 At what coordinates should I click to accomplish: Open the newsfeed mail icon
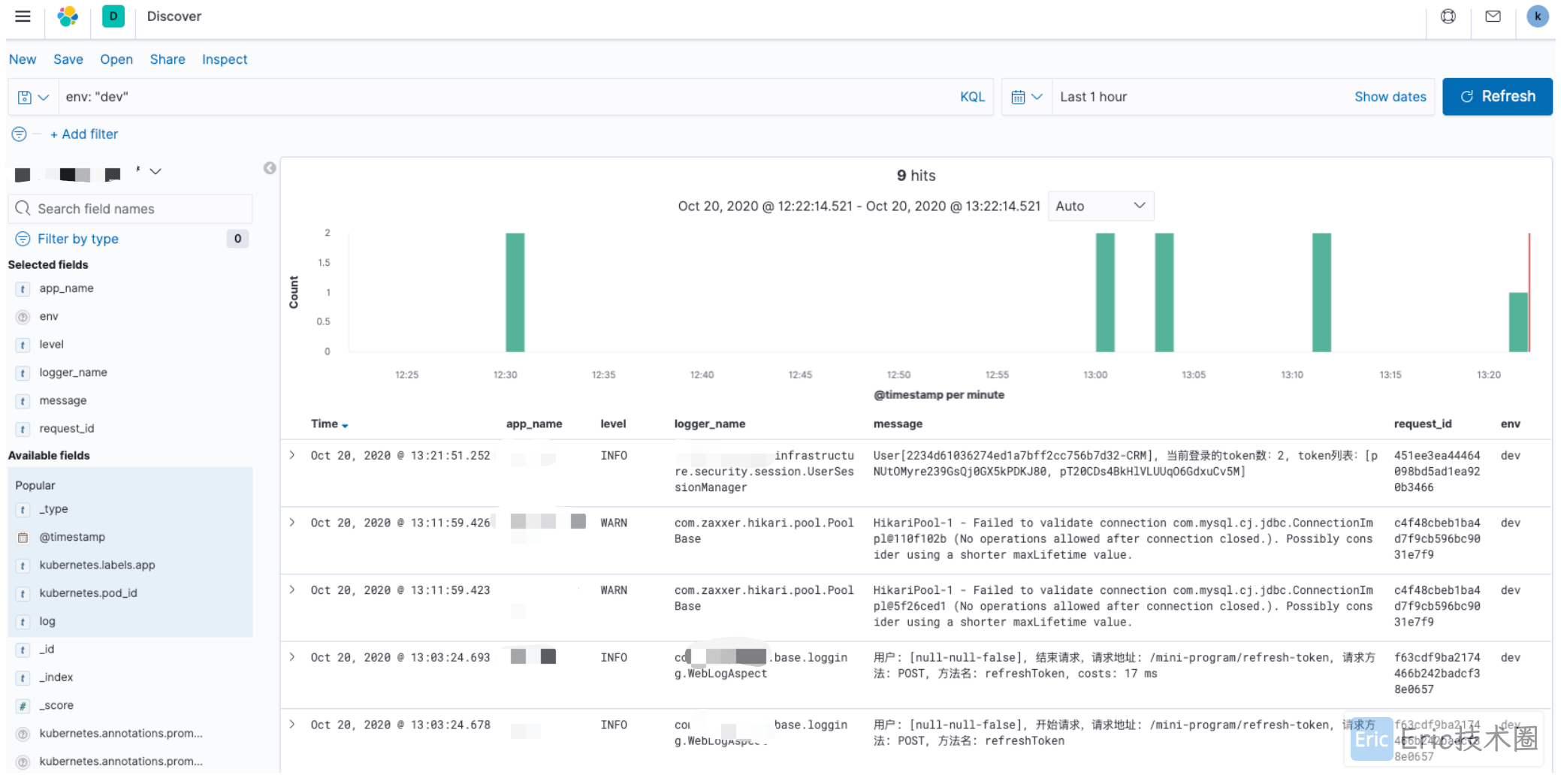pos(1493,17)
